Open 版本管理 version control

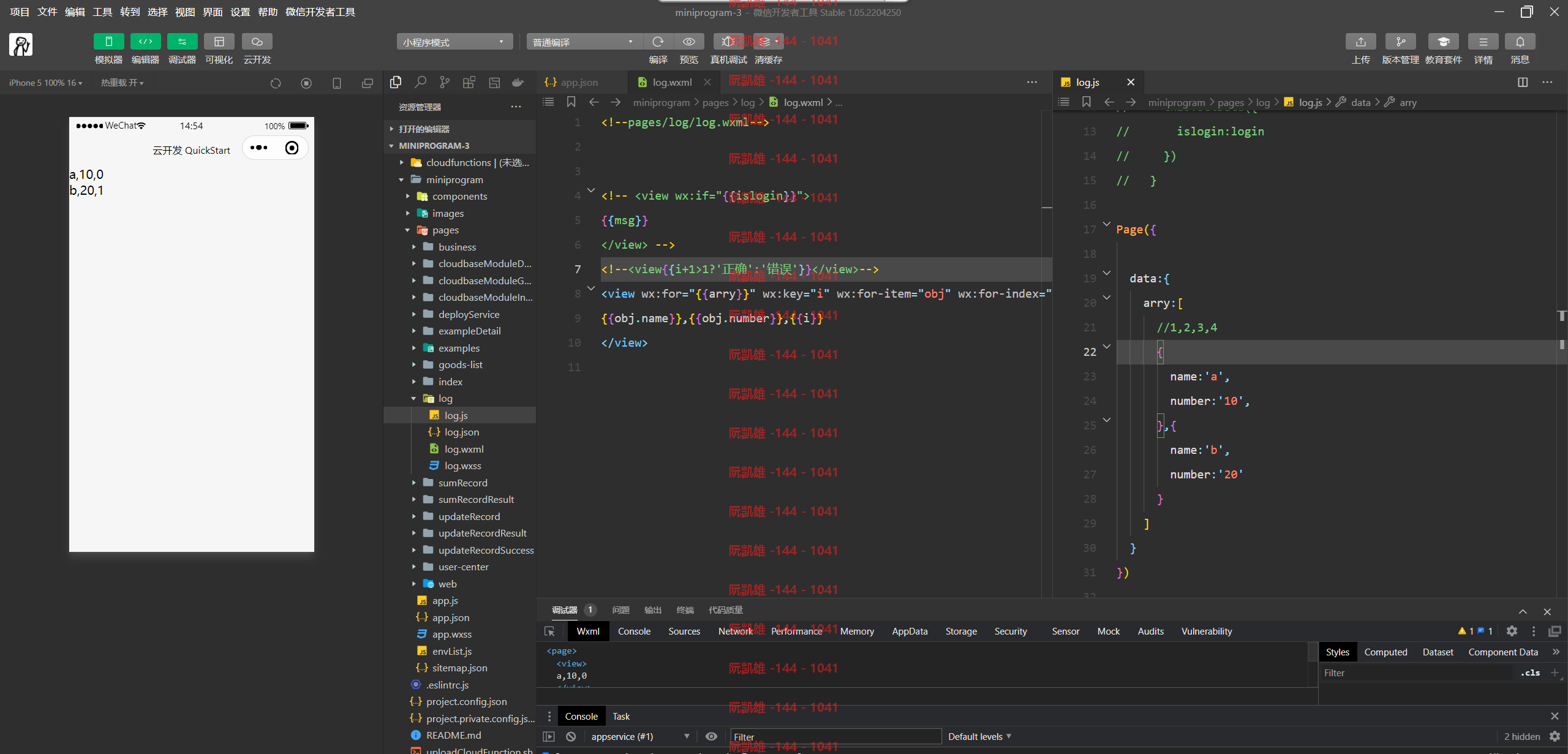point(1400,42)
